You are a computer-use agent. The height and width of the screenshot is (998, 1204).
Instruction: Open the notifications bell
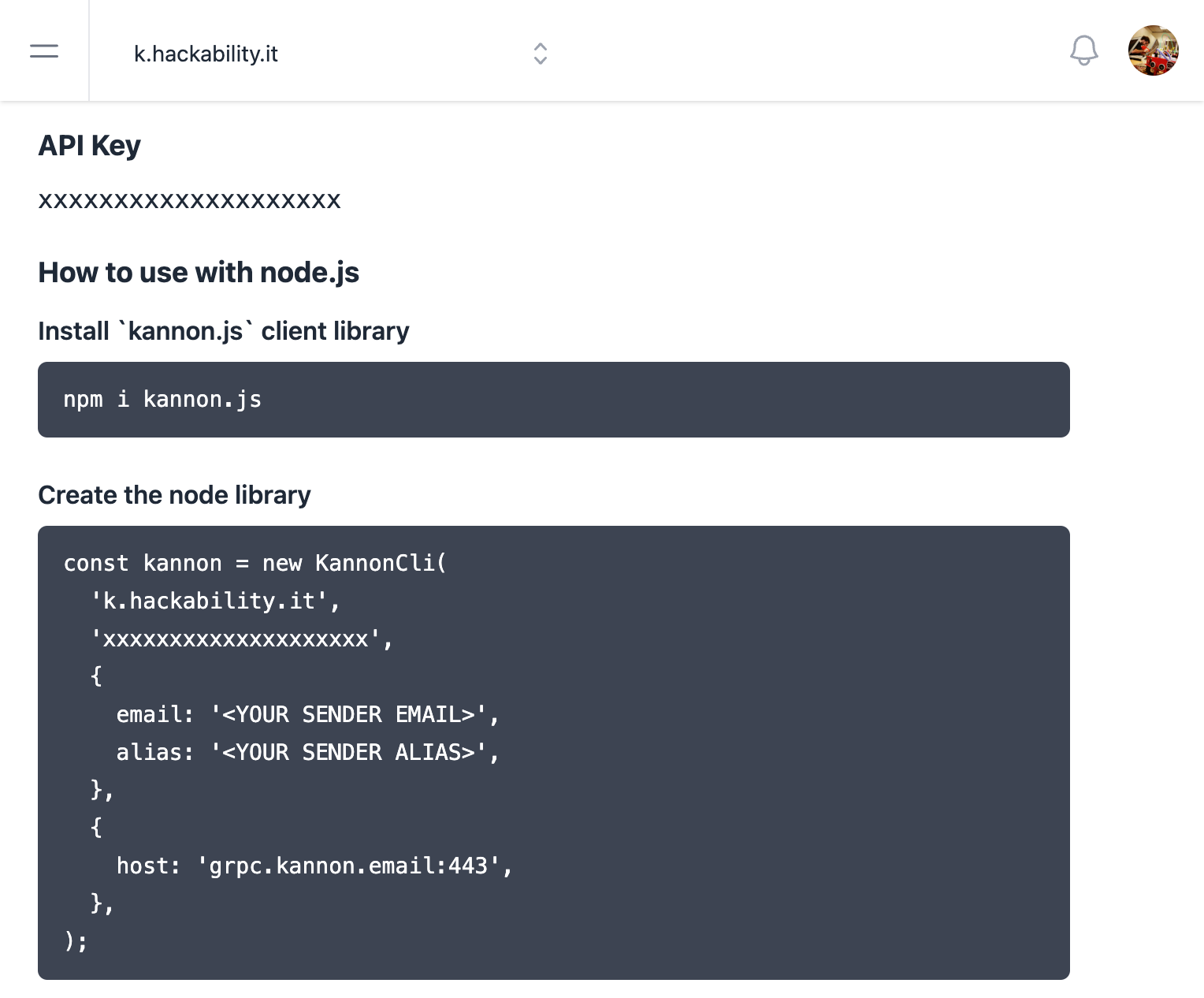pyautogui.click(x=1083, y=51)
